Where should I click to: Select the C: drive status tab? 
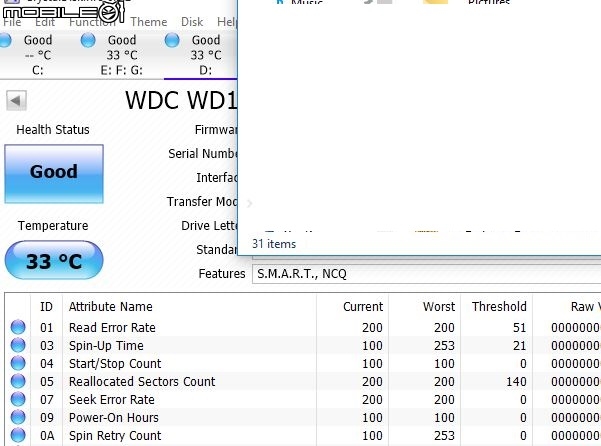[x=38, y=55]
